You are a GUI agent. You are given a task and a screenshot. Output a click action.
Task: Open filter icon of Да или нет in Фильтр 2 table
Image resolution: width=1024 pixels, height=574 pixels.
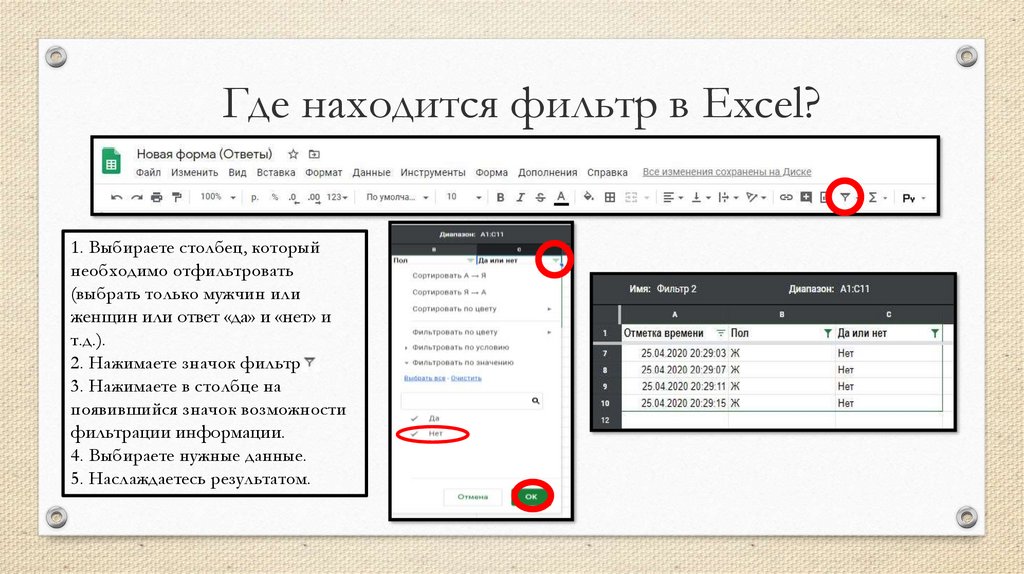pyautogui.click(x=935, y=333)
